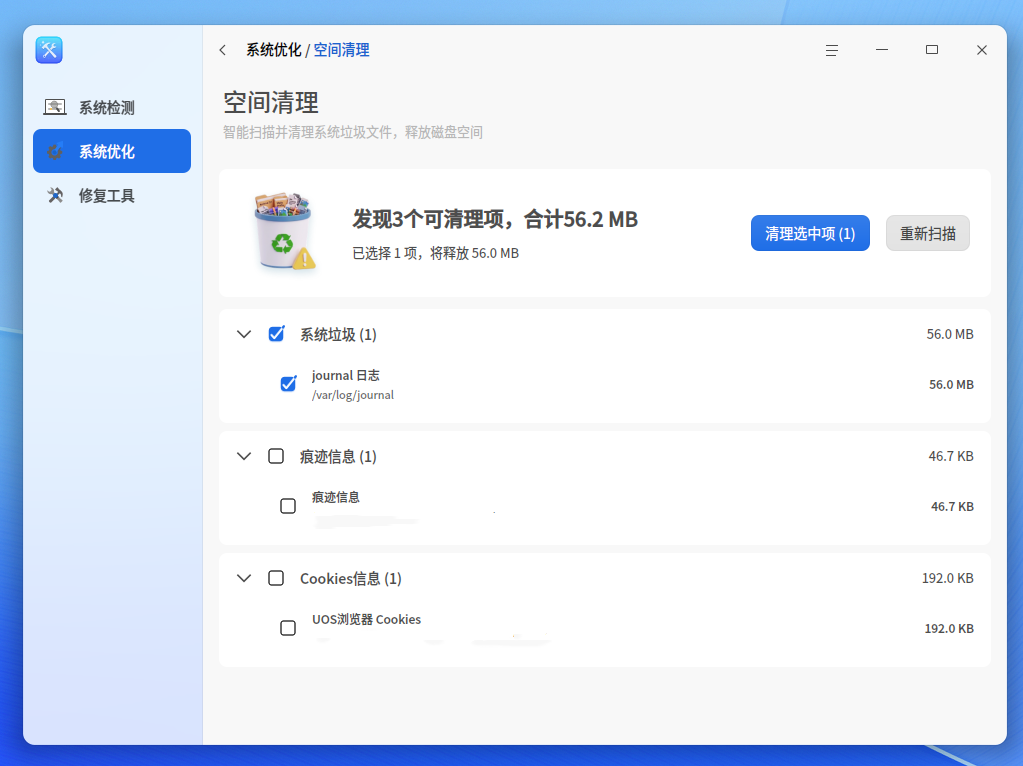Check the UOS浏览器 Cookies checkbox
Viewport: 1023px width, 766px height.
pyautogui.click(x=288, y=628)
